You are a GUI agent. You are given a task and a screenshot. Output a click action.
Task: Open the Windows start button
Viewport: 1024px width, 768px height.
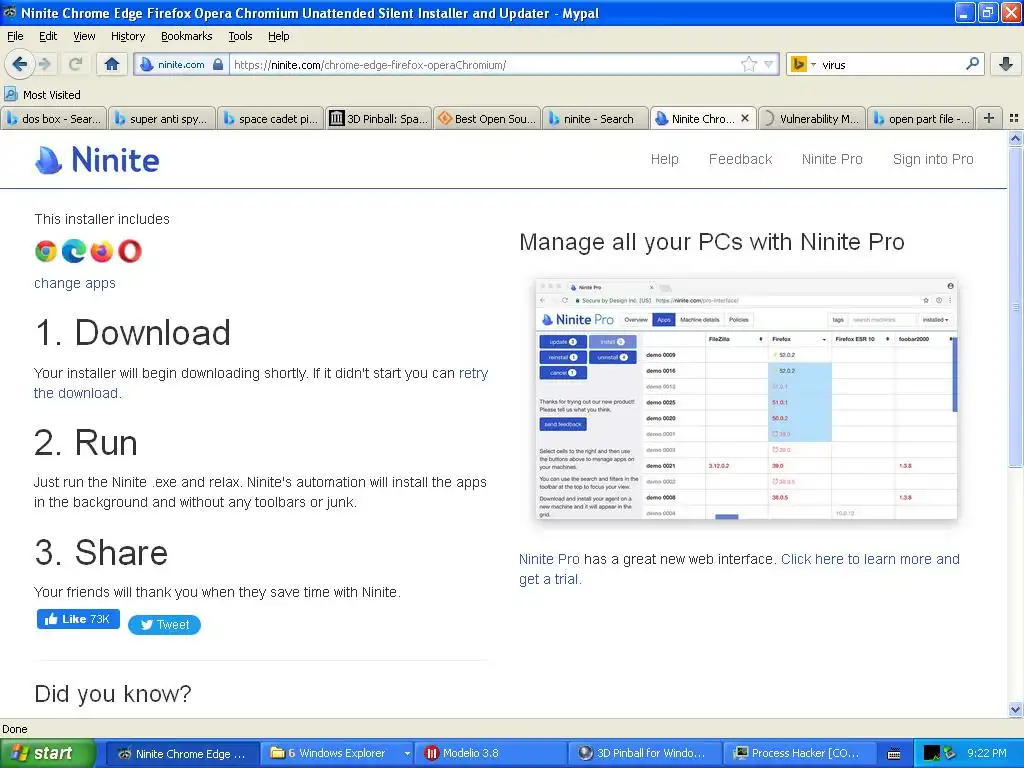tap(47, 753)
